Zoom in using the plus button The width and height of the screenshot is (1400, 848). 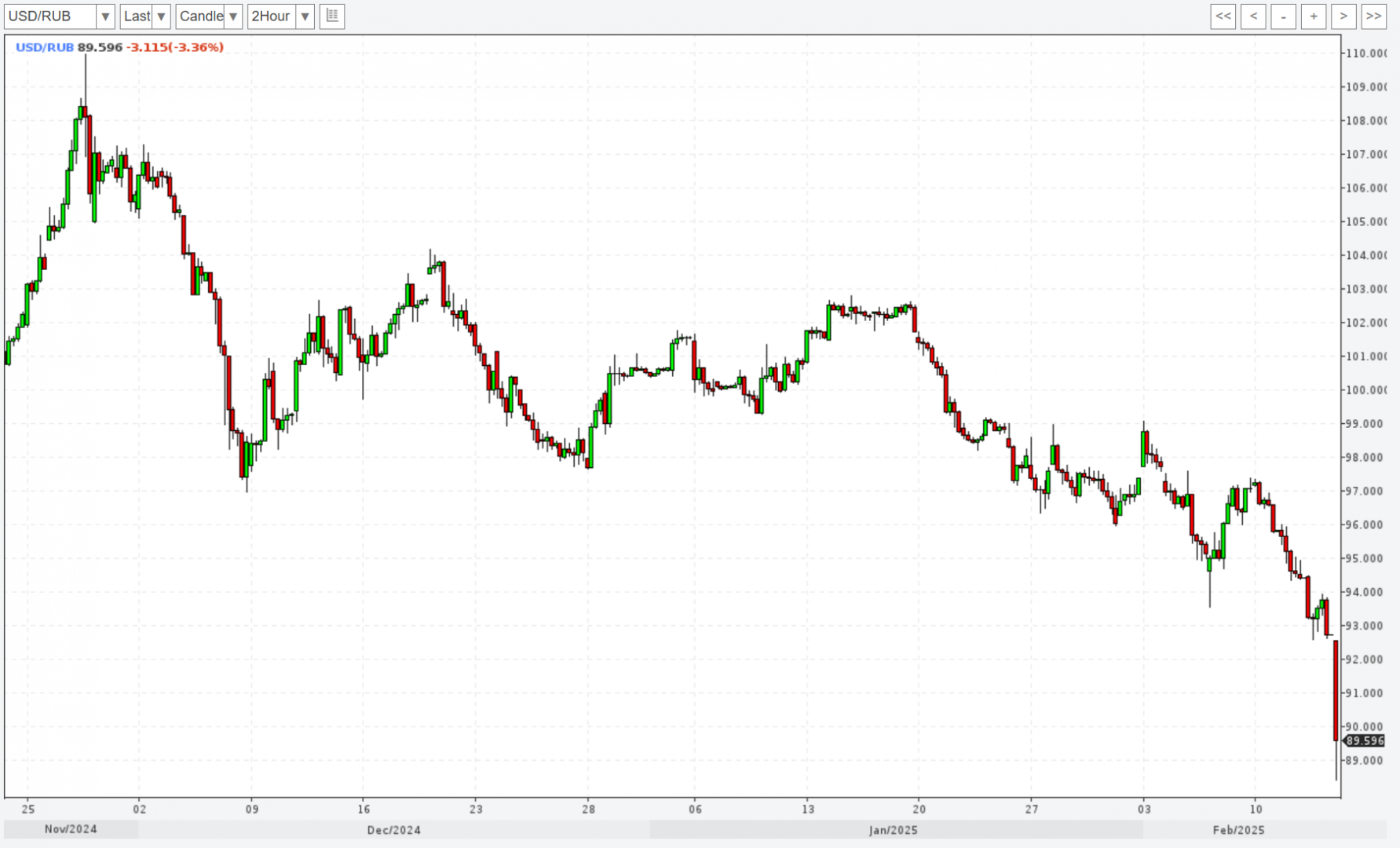point(1313,16)
